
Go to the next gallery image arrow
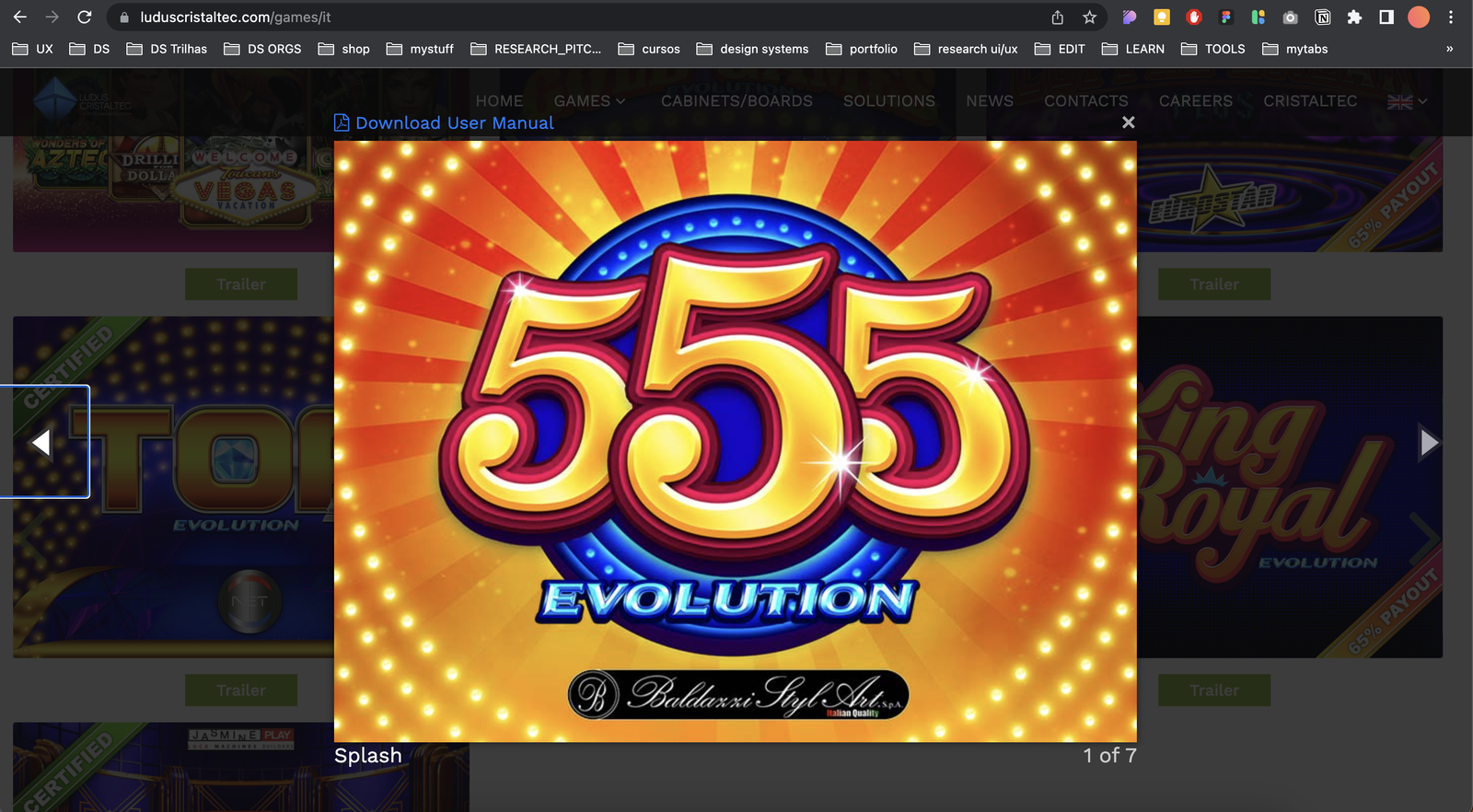pos(1428,443)
